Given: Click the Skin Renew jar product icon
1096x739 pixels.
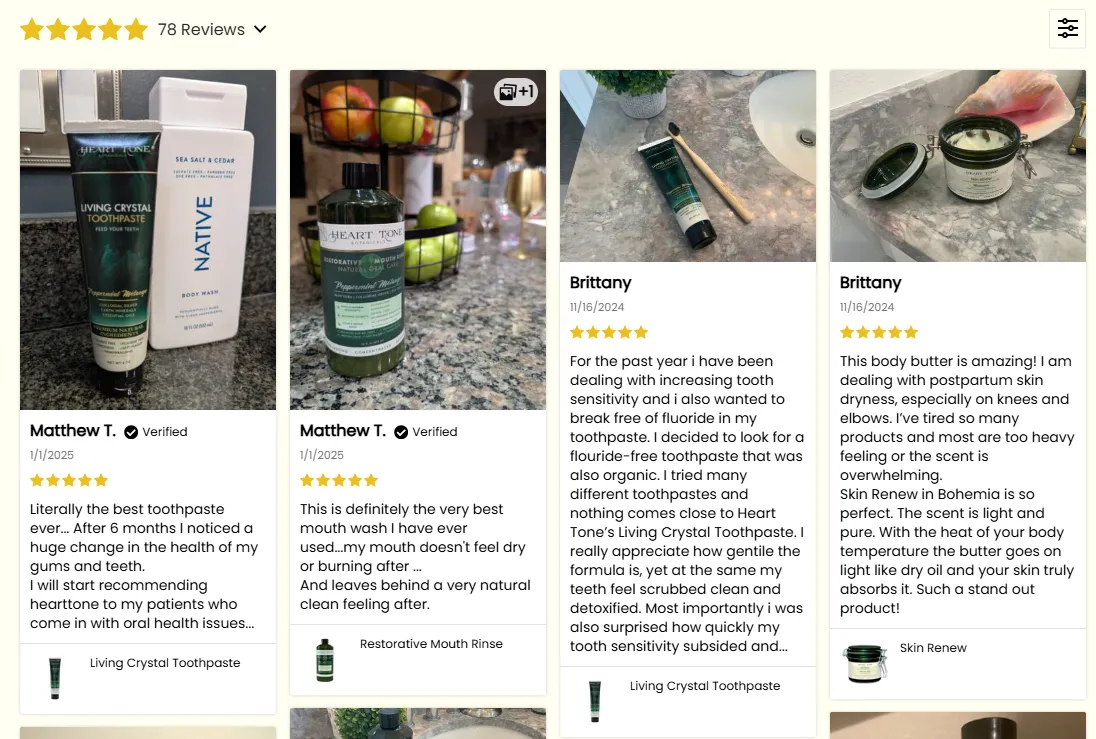Looking at the screenshot, I should click(x=864, y=663).
